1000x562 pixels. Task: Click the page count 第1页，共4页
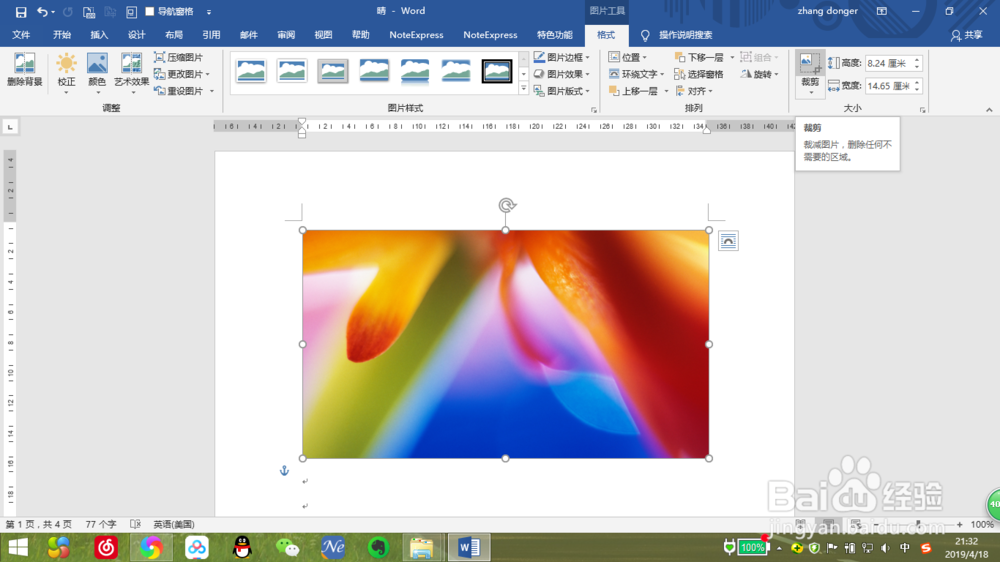pos(38,524)
